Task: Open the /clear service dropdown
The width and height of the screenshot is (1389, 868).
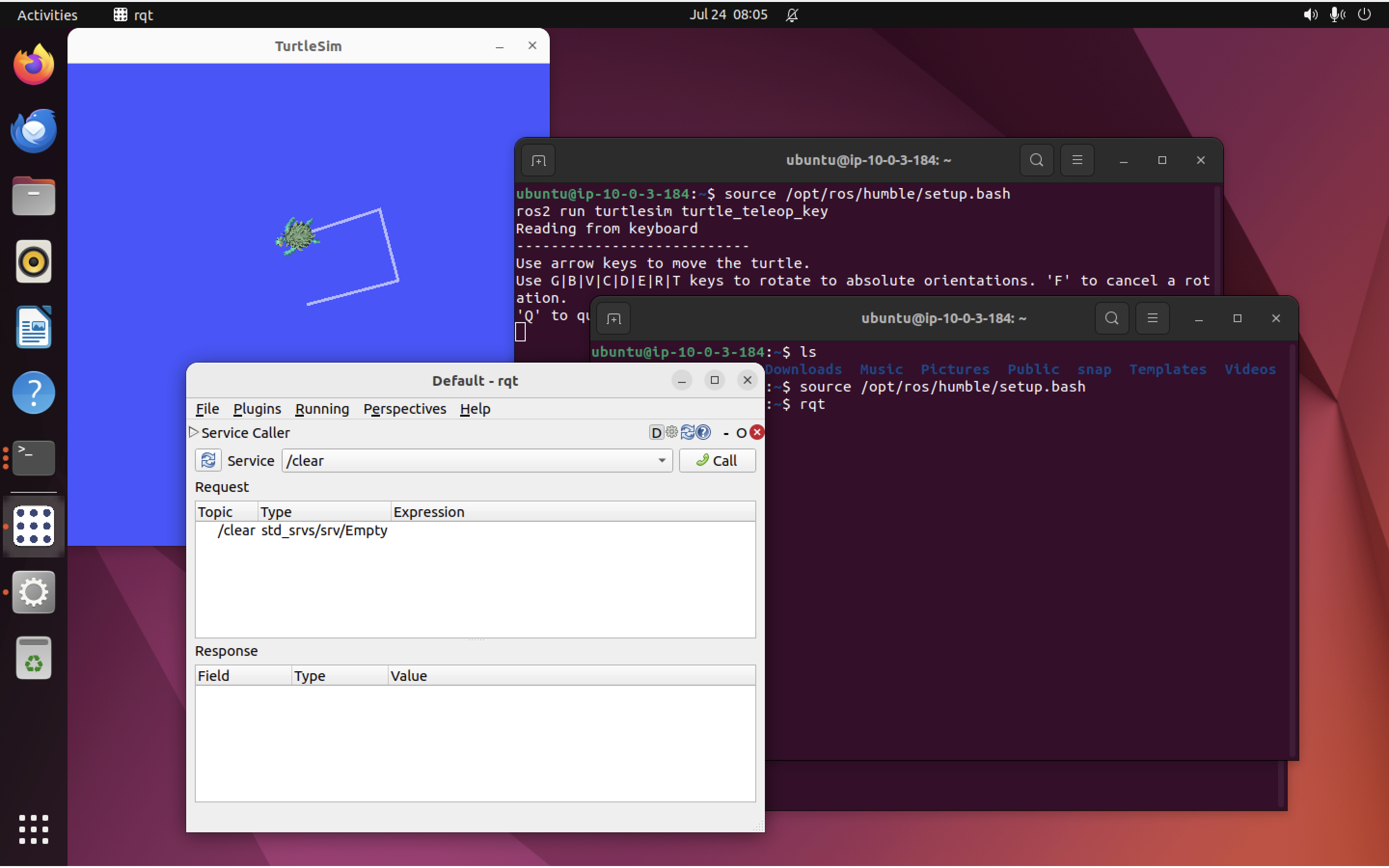Action: coord(661,461)
